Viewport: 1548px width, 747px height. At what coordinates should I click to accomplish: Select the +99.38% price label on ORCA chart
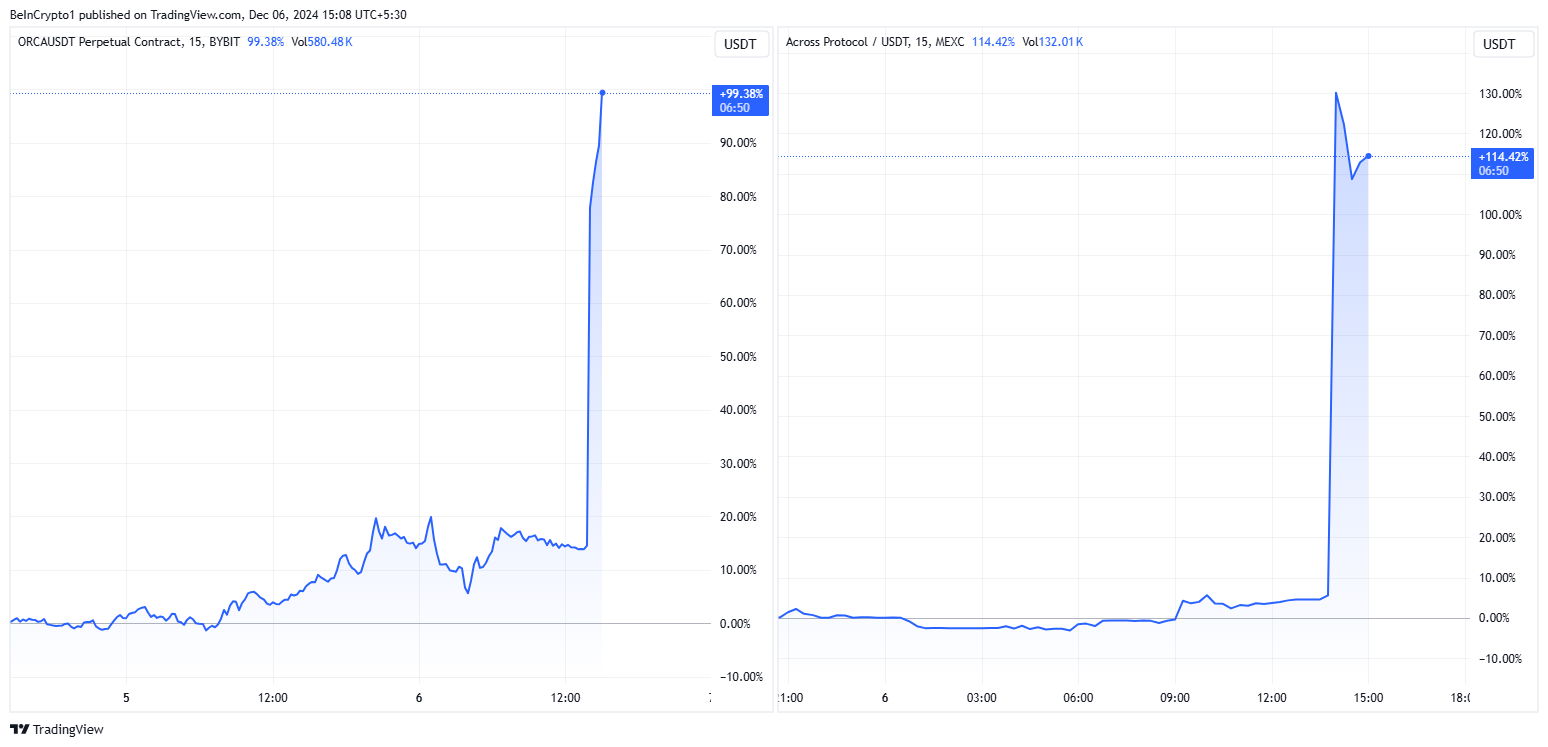pyautogui.click(x=740, y=100)
